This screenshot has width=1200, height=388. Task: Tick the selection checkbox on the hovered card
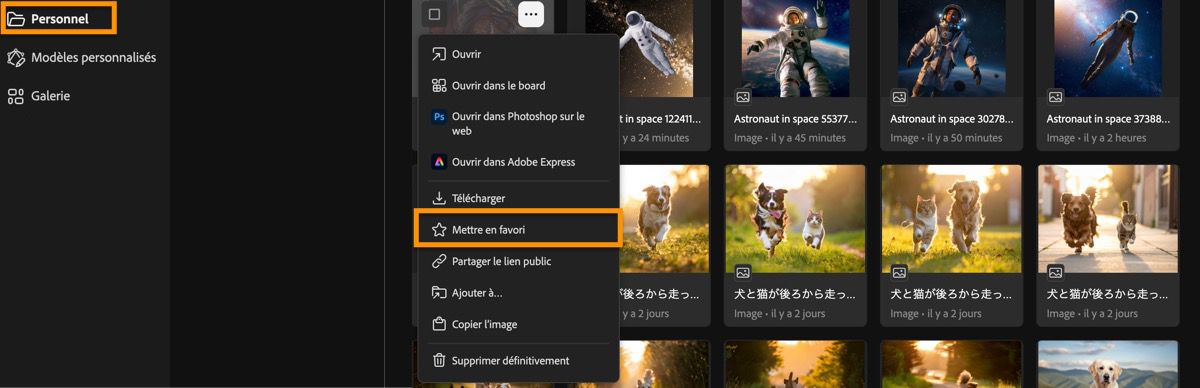[434, 14]
